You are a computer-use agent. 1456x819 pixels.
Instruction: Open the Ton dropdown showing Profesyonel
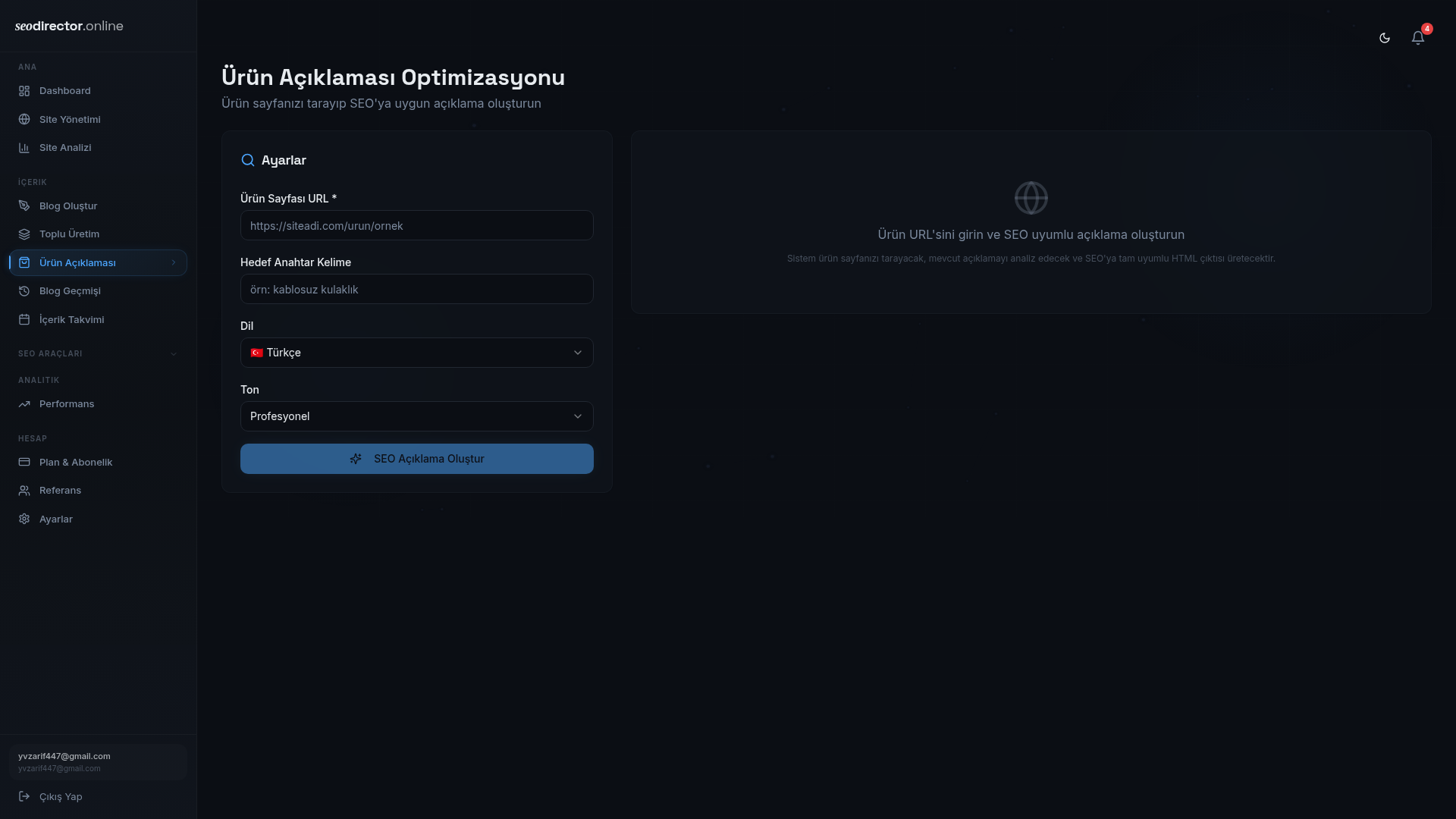tap(416, 416)
